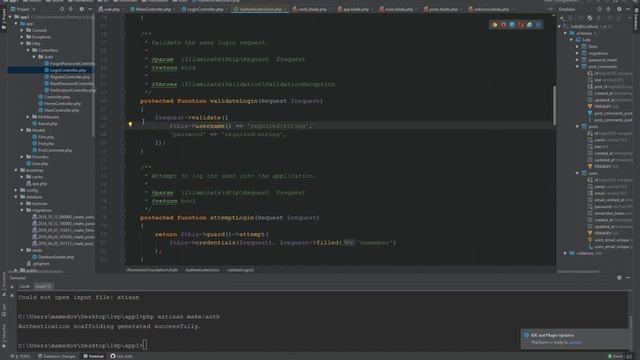640x360 pixels.
Task: Hide the Project panel with minus icon
Action: pos(90,9)
